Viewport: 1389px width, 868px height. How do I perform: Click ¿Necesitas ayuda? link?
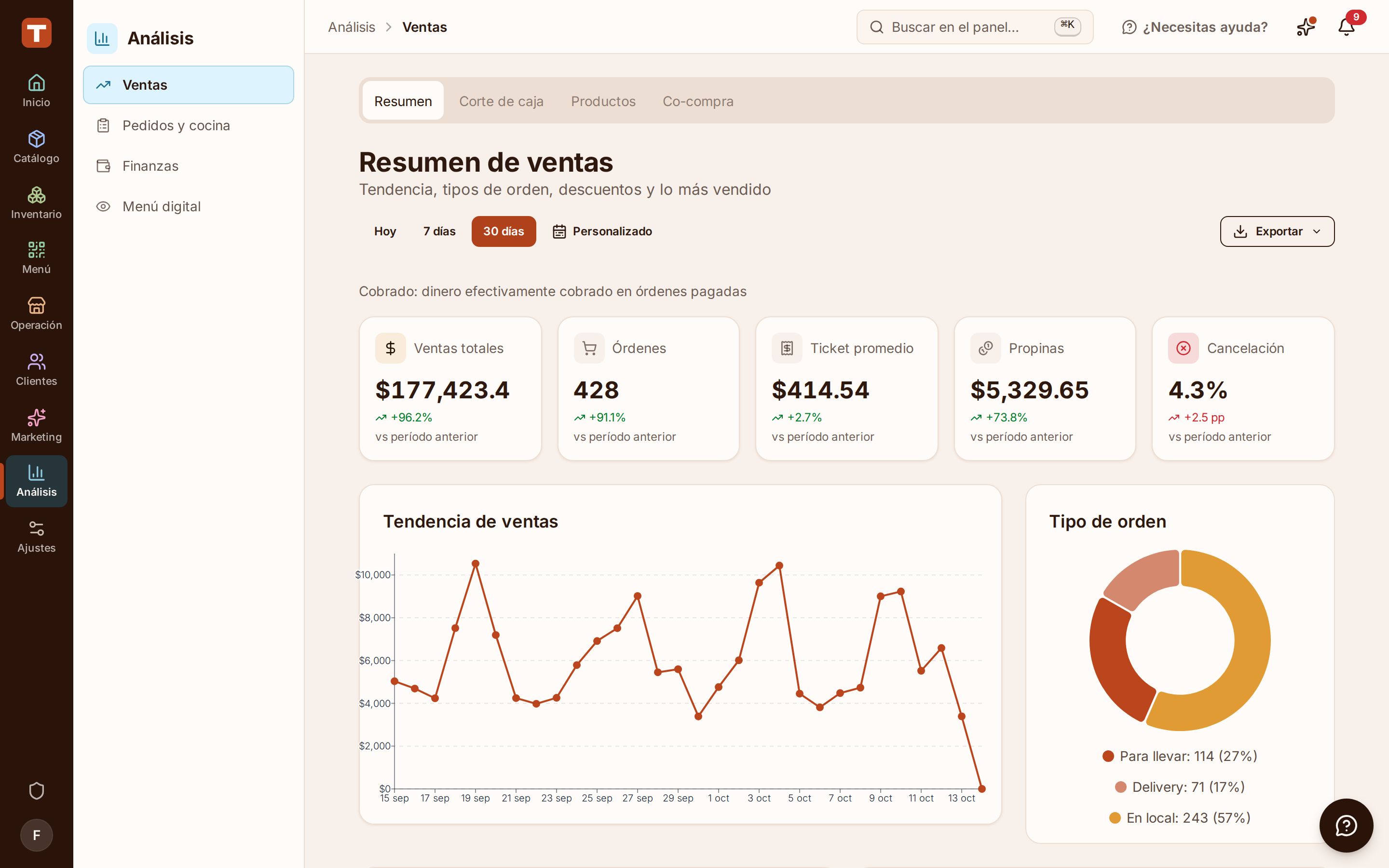pos(1195,27)
